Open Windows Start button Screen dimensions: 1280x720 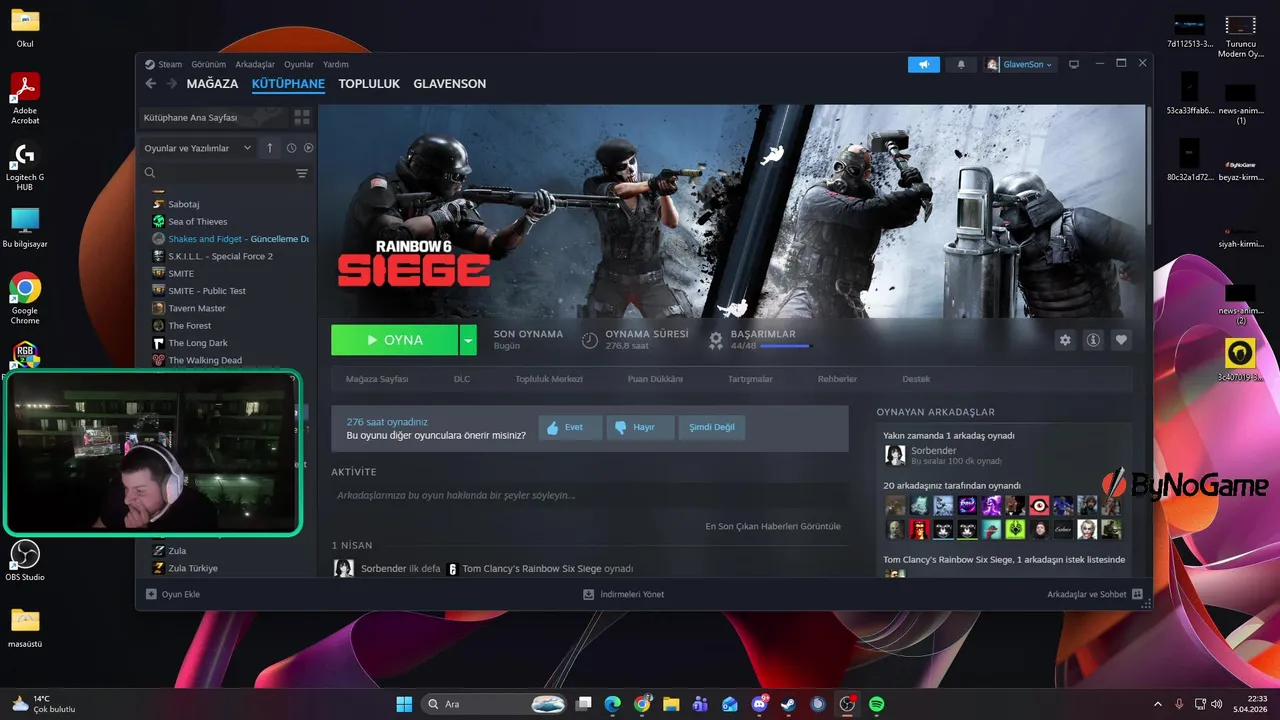coord(404,704)
